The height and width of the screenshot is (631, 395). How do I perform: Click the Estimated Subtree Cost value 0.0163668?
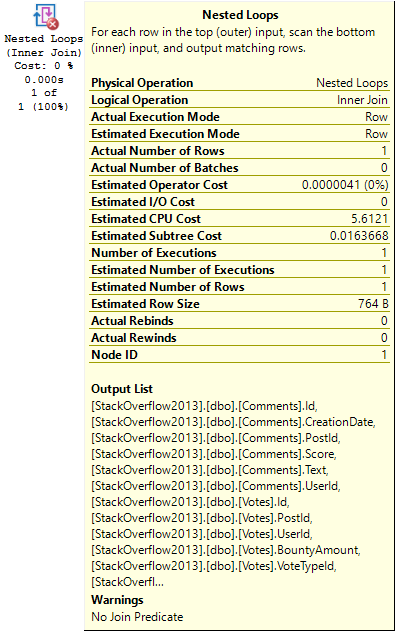(359, 235)
